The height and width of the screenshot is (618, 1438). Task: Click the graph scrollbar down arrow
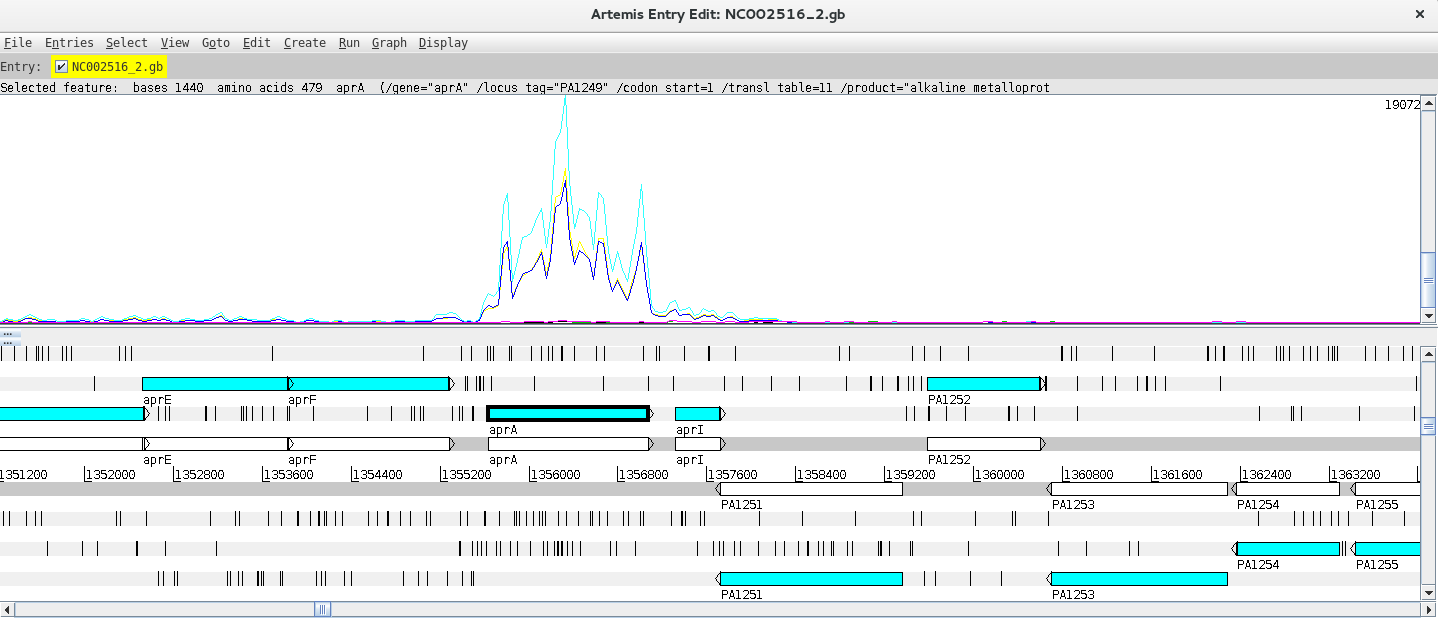coord(1430,316)
